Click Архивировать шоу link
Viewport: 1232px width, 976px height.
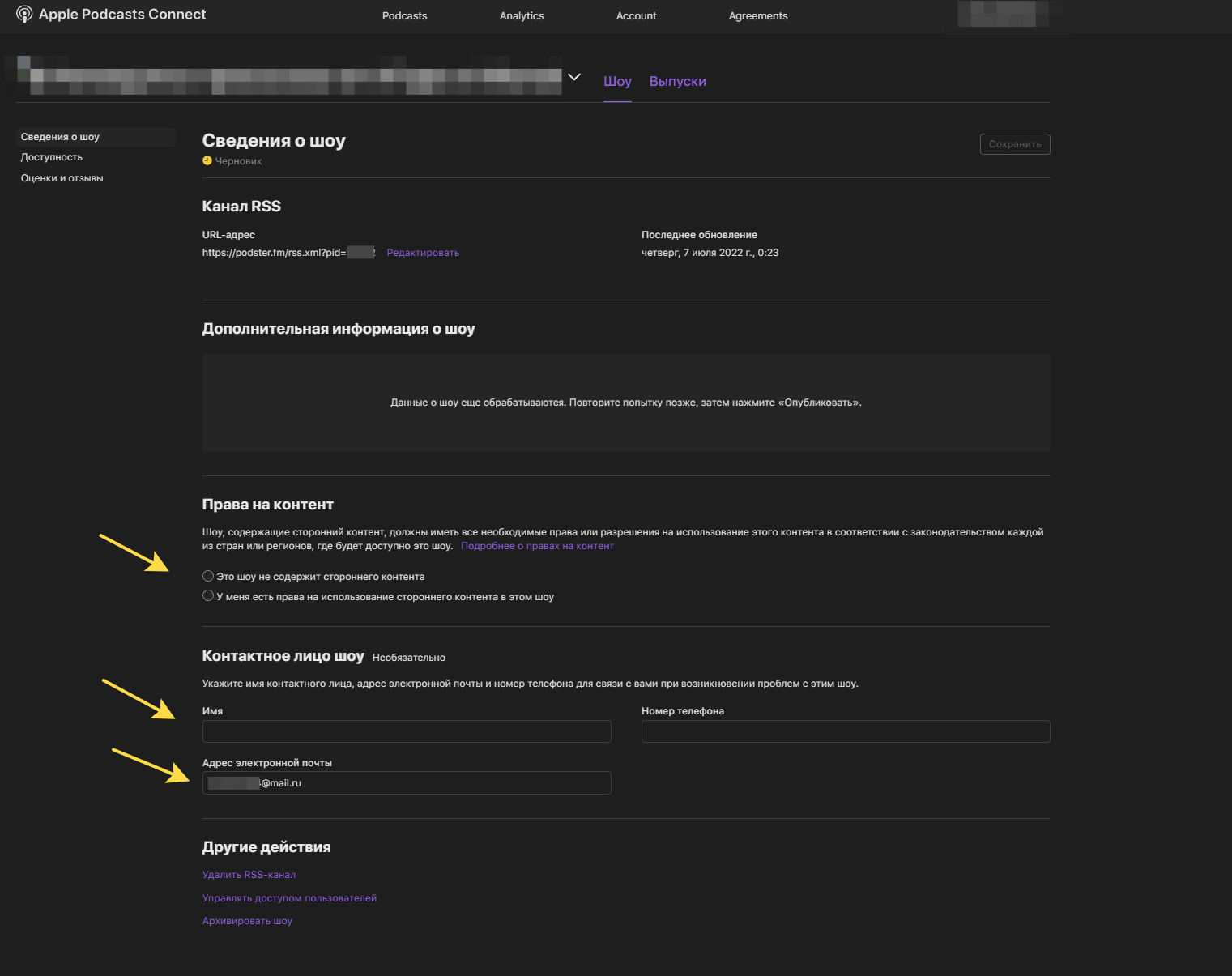pos(247,921)
